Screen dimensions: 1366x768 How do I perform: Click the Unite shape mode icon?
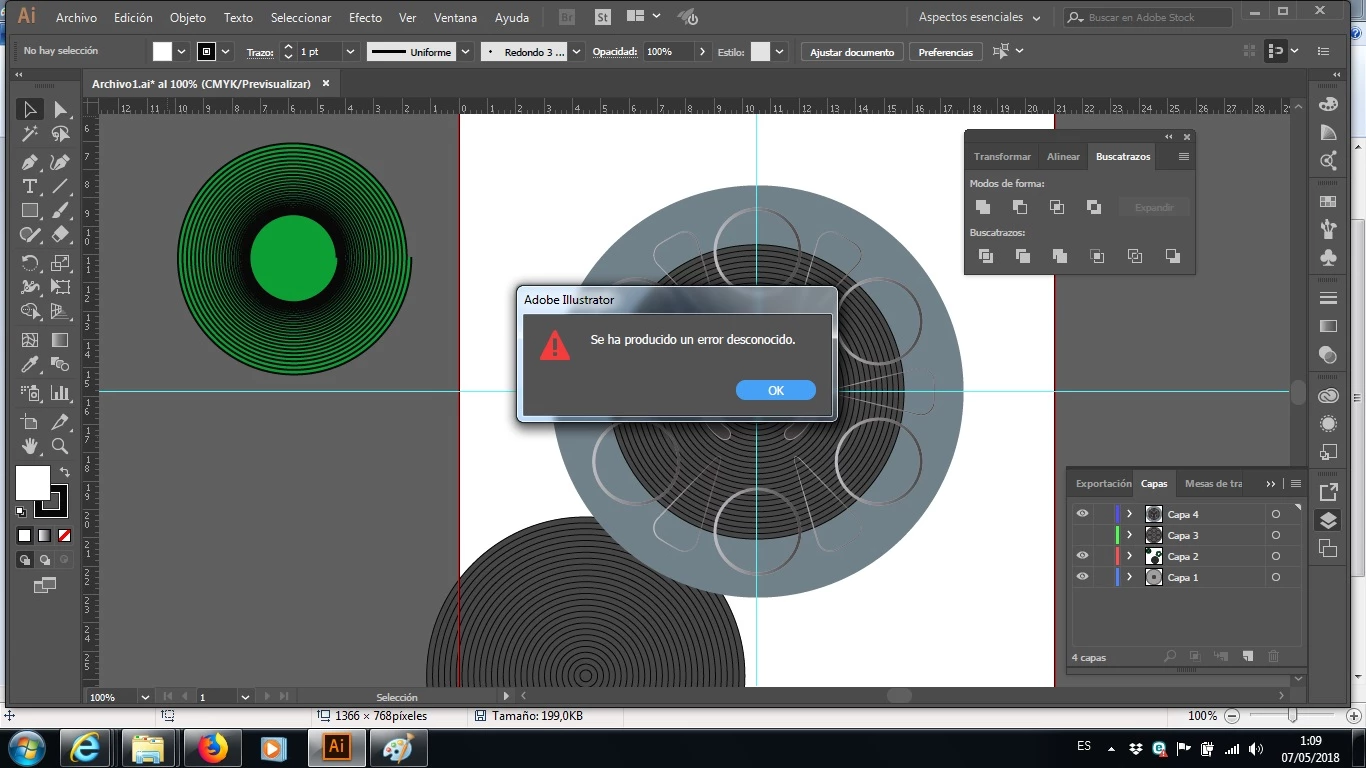pyautogui.click(x=983, y=207)
